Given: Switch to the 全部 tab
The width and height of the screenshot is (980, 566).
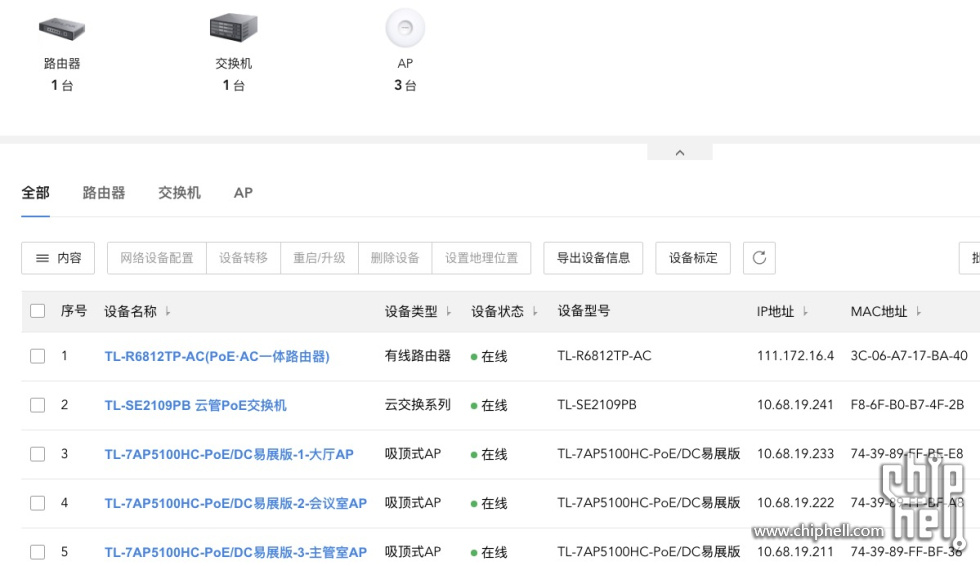Looking at the screenshot, I should [35, 193].
